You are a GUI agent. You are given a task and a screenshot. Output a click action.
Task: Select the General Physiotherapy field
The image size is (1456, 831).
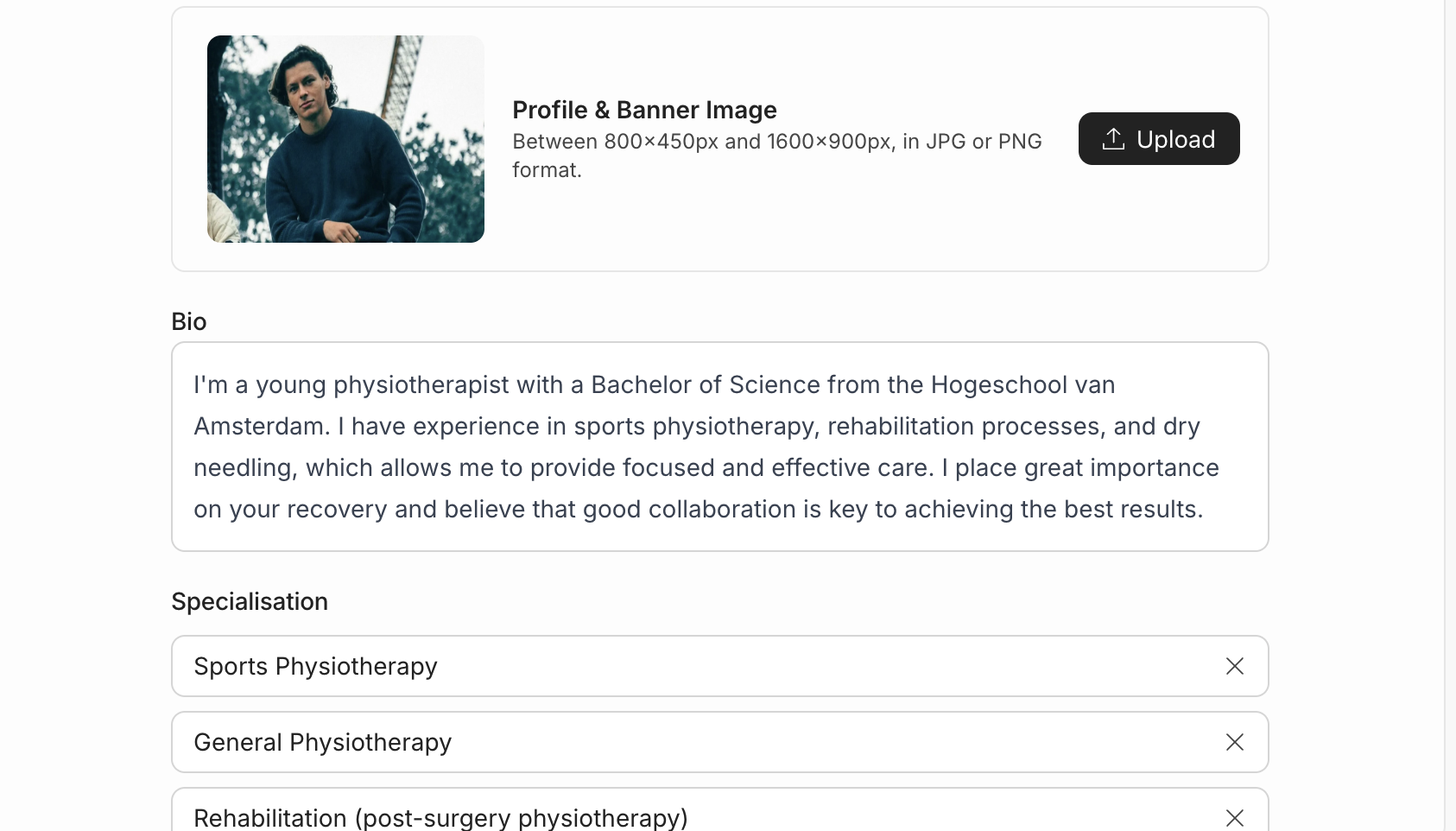pyautogui.click(x=720, y=742)
